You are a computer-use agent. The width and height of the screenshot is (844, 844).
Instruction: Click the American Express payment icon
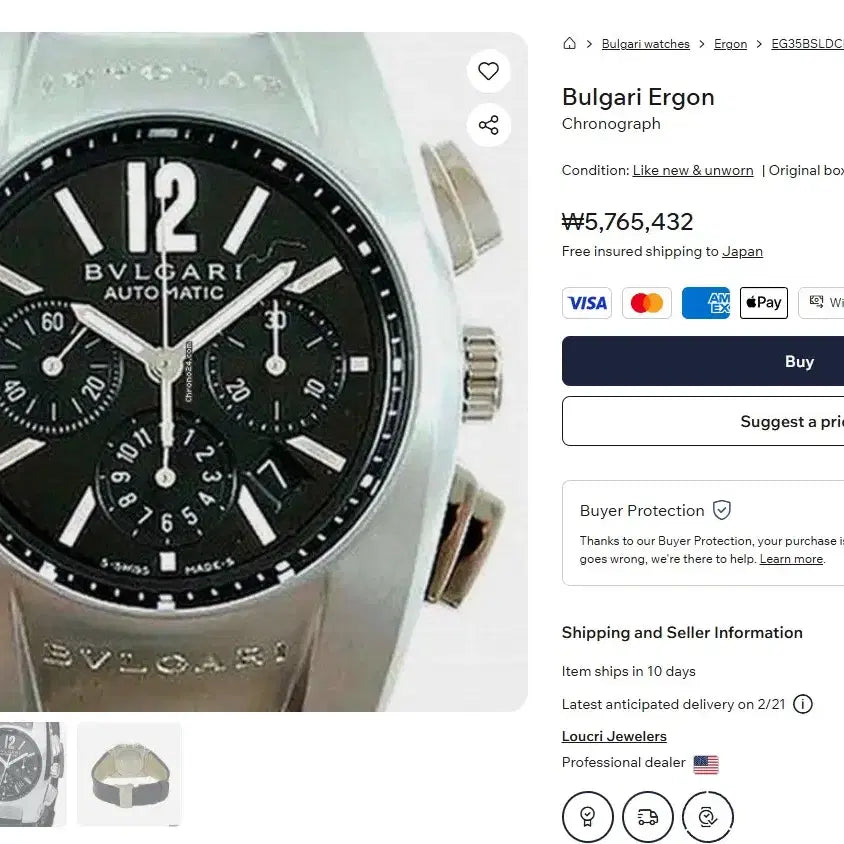tap(706, 303)
